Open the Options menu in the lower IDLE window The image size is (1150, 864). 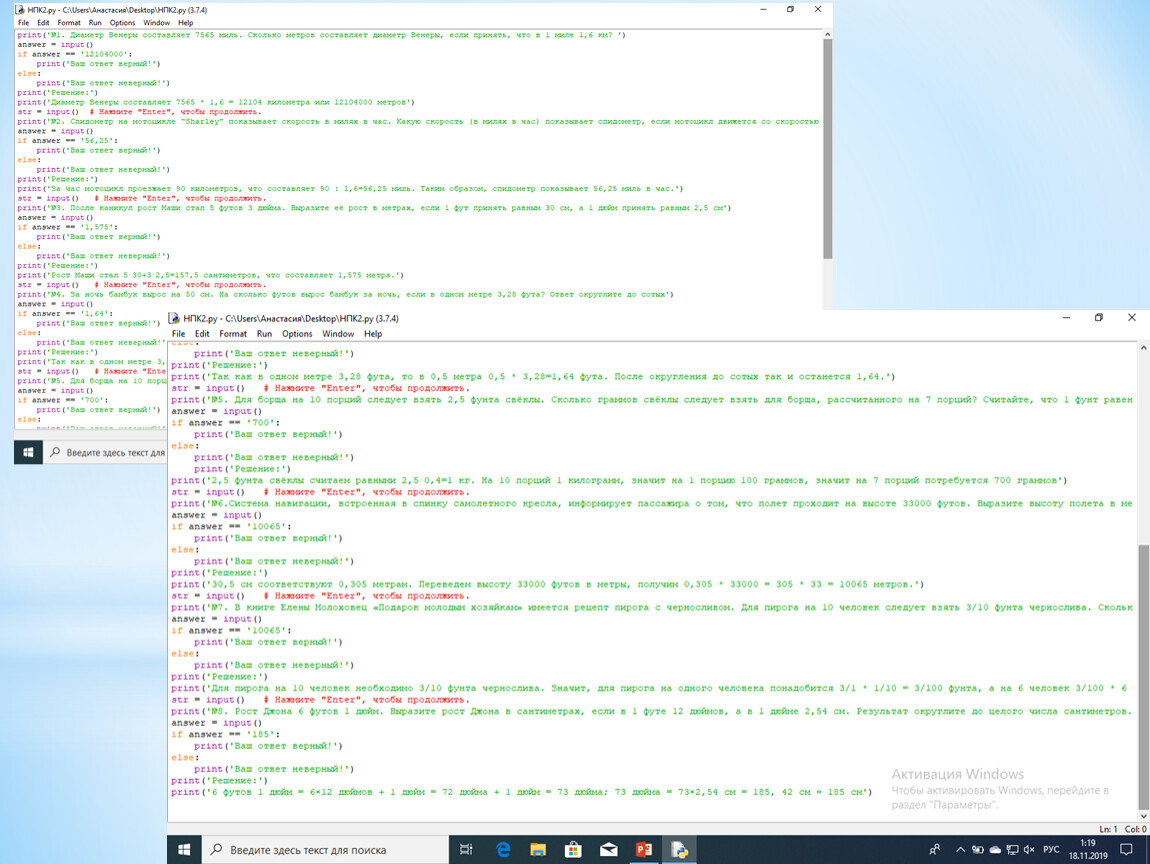pyautogui.click(x=297, y=334)
